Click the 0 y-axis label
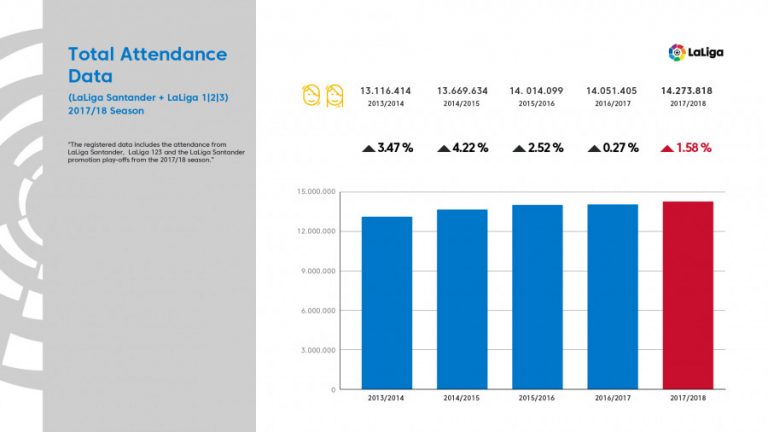 coord(334,390)
